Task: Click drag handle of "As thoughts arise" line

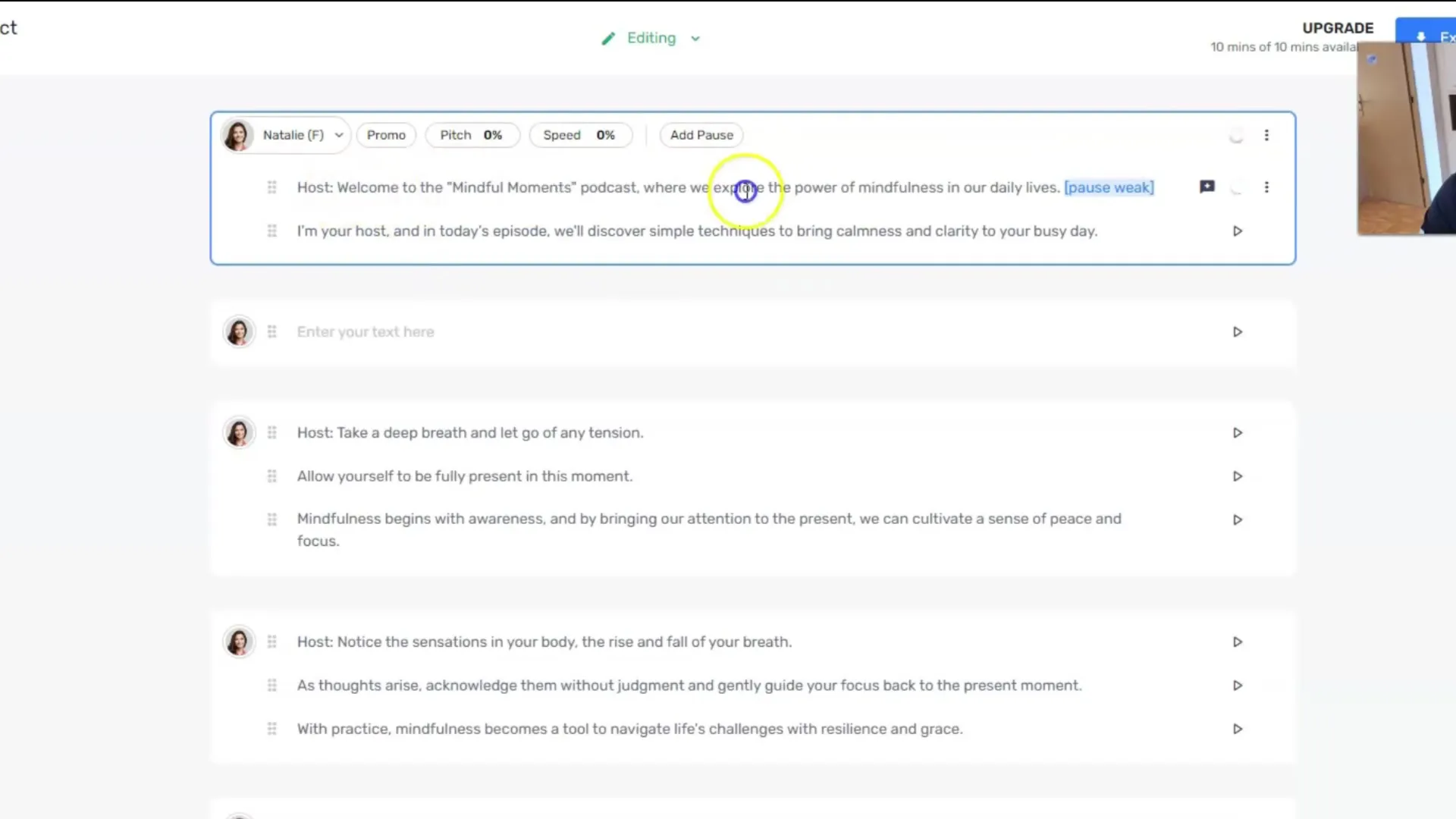Action: pyautogui.click(x=271, y=686)
